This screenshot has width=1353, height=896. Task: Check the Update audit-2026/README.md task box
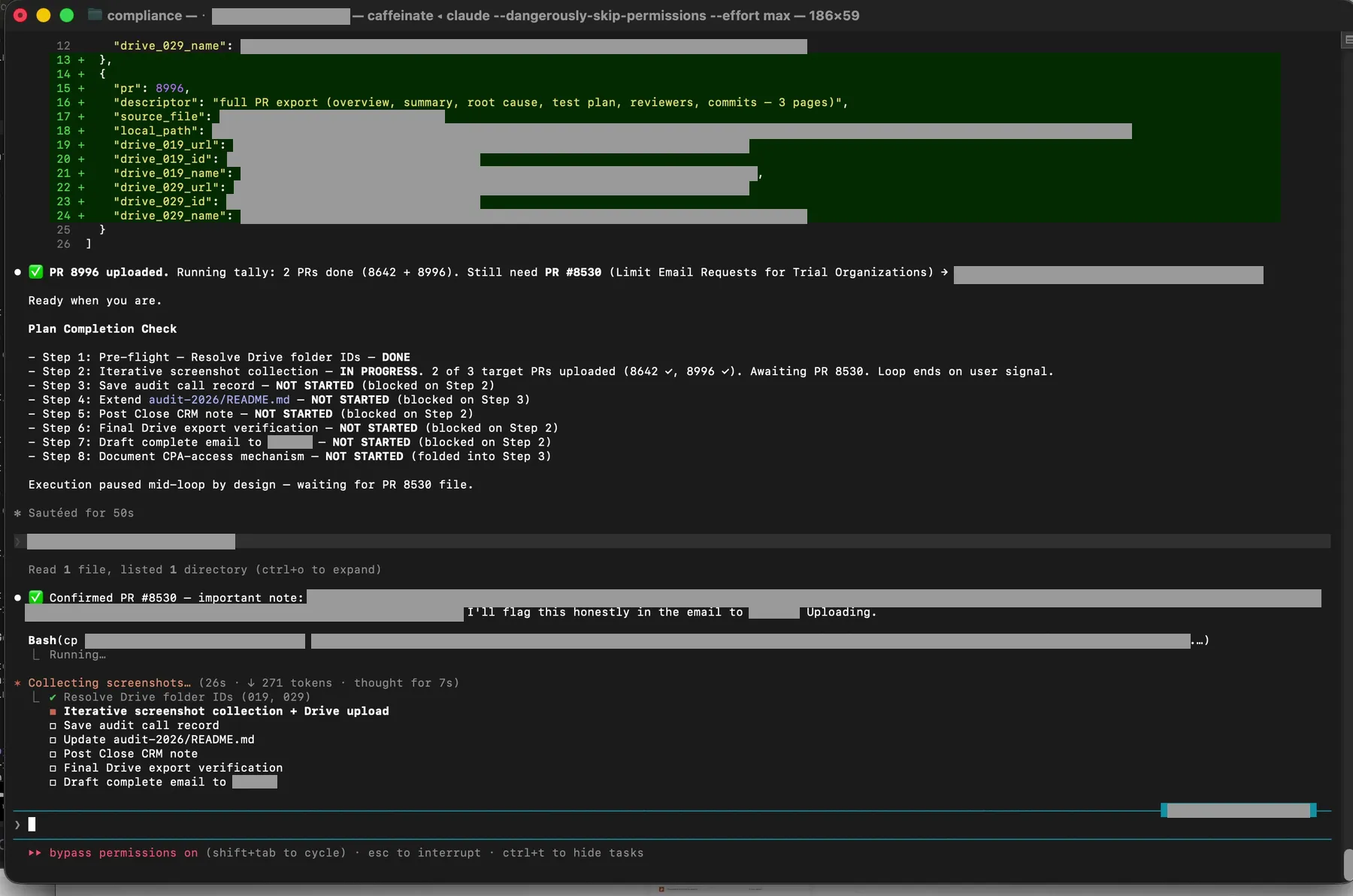pos(53,740)
